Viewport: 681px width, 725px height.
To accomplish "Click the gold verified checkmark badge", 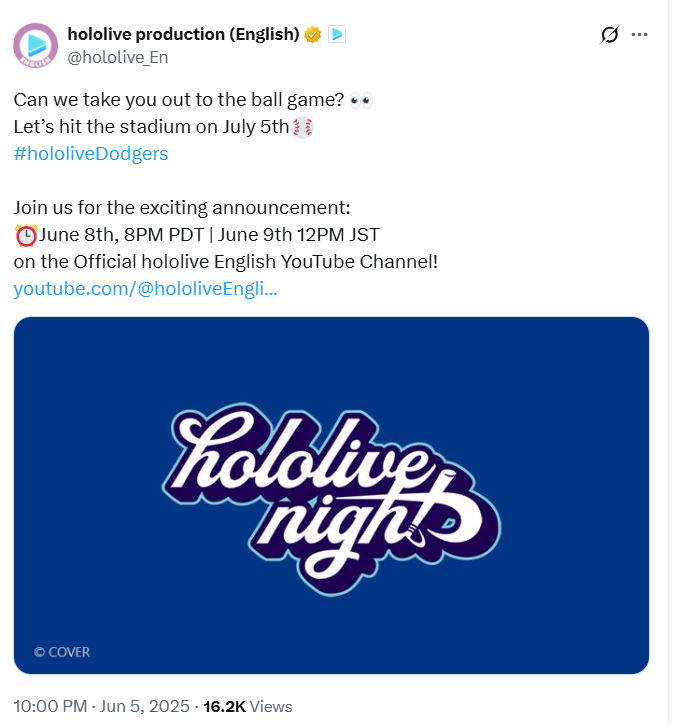I will (313, 34).
